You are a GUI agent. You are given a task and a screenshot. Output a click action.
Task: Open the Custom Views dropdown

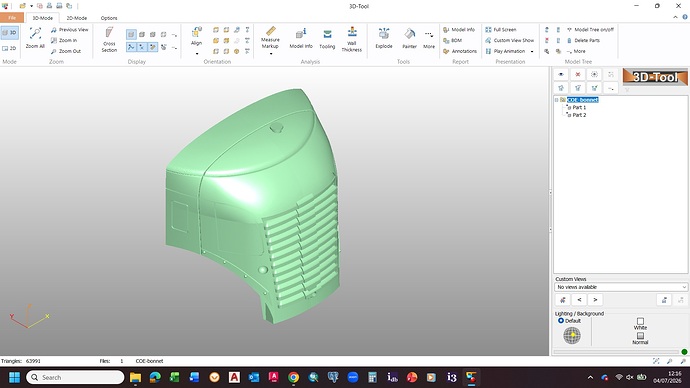620,287
